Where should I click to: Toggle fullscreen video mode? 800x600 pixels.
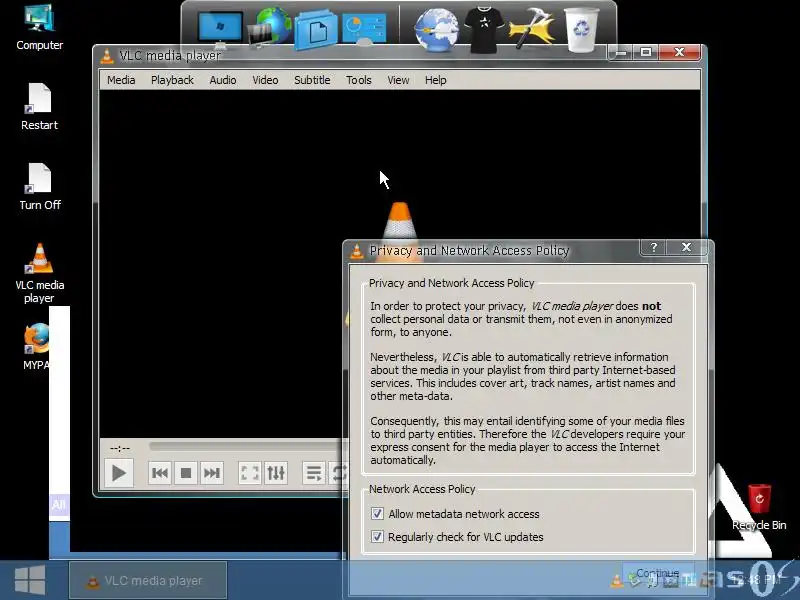point(250,473)
